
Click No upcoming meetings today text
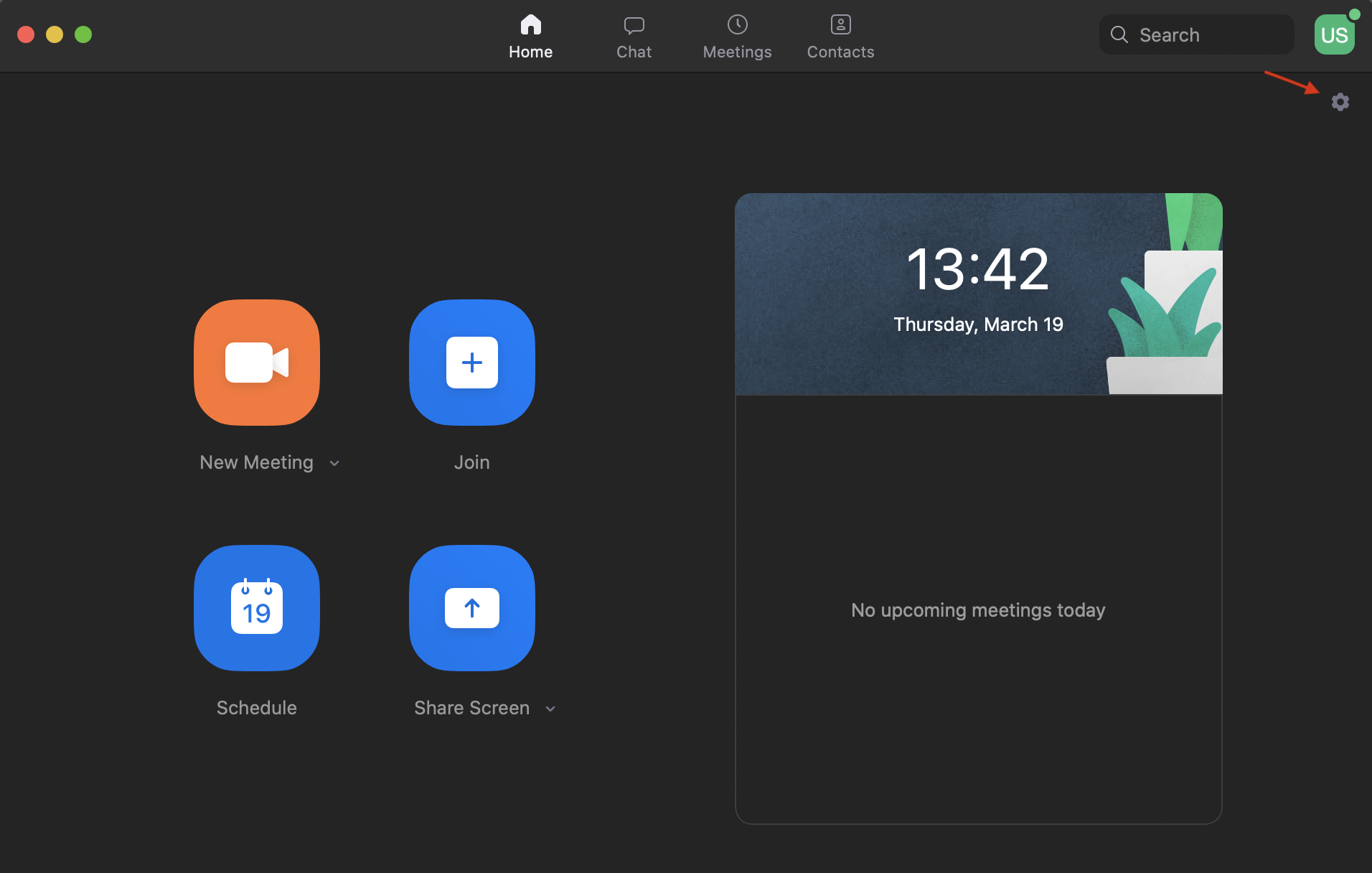[x=979, y=610]
